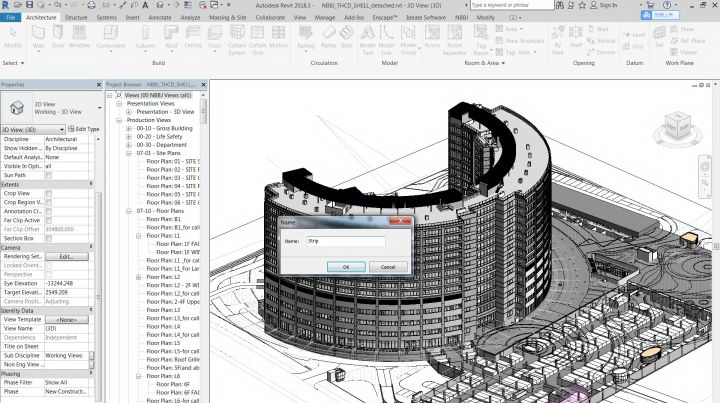
Task: Toggle the Sun Path checkbox
Action: point(48,175)
